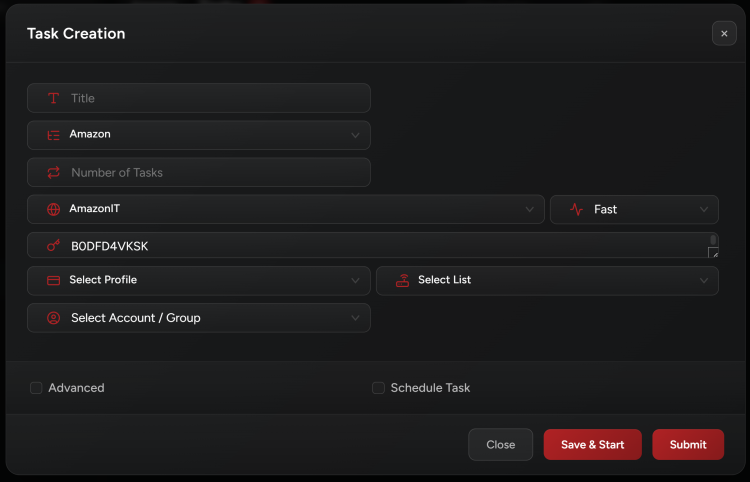
Task: Click the upload icon in Select List
Action: point(402,280)
